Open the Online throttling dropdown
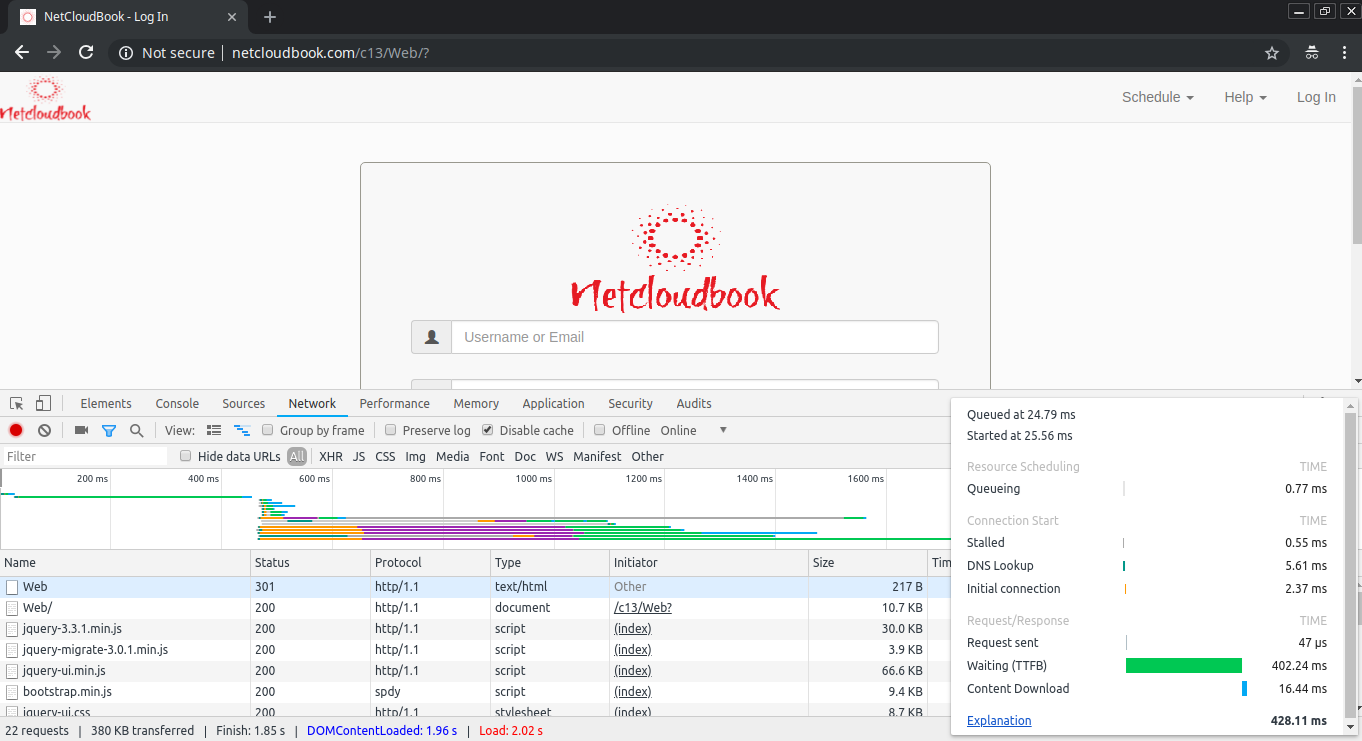1362x741 pixels. 694,430
